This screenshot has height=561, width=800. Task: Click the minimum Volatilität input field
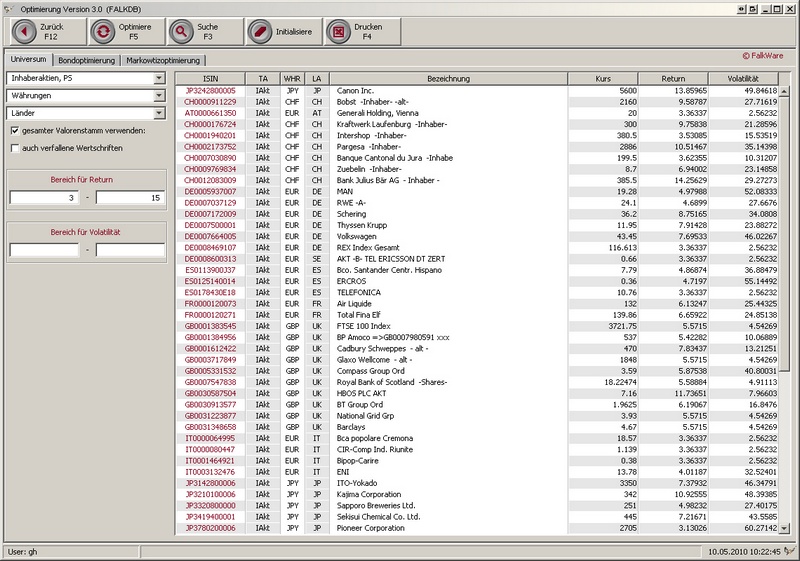[x=44, y=250]
